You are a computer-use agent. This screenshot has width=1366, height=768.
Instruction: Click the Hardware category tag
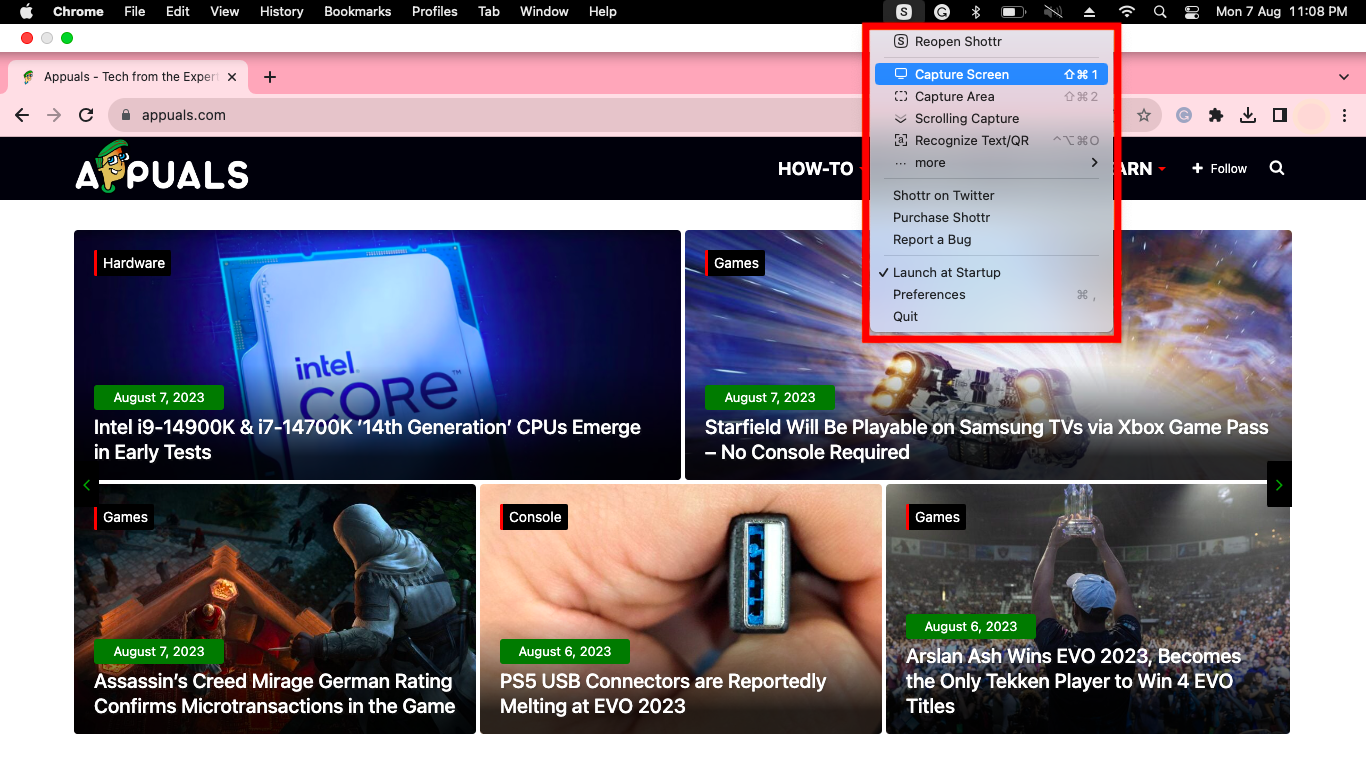point(133,263)
